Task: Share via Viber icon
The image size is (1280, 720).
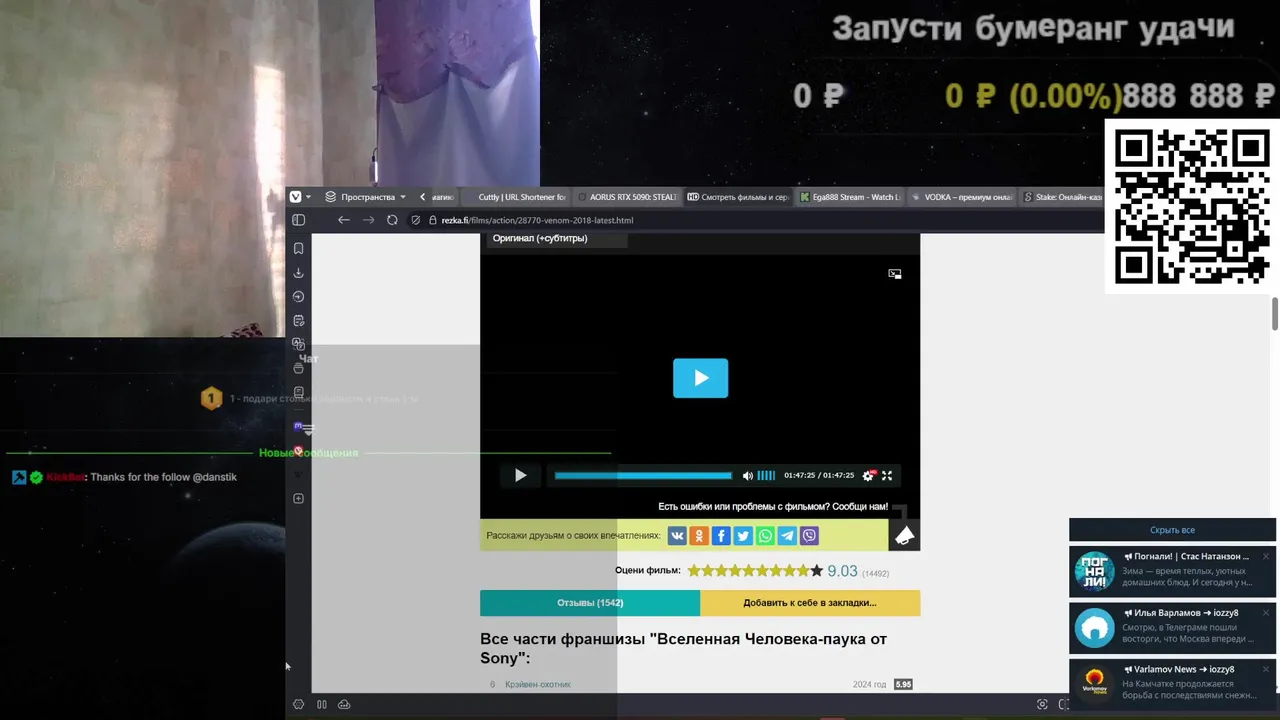Action: point(809,536)
